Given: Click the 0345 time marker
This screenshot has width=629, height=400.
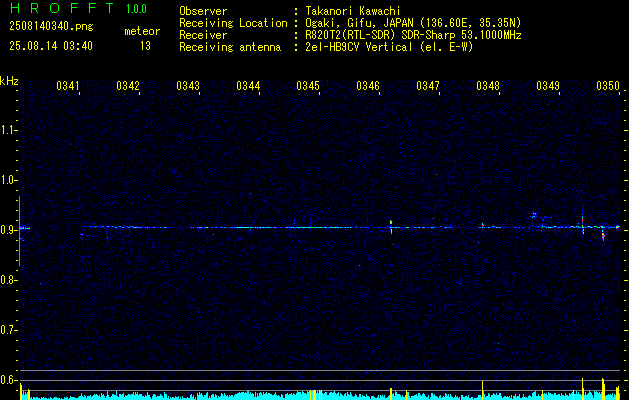Looking at the screenshot, I should click(308, 85).
